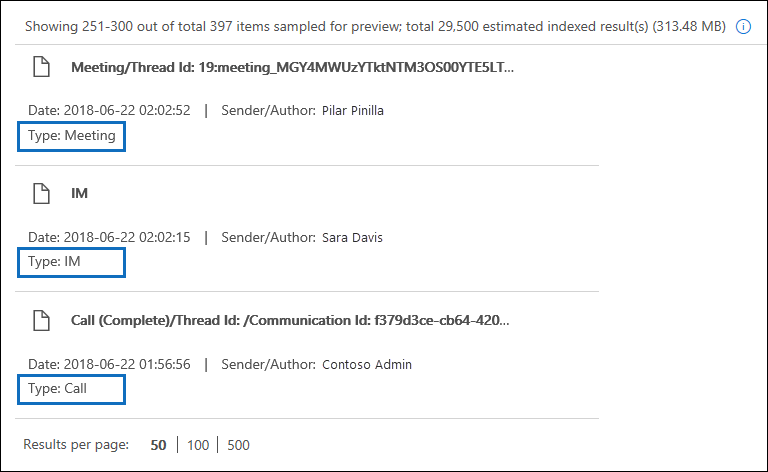Click the info icon beside results summary

743,27
